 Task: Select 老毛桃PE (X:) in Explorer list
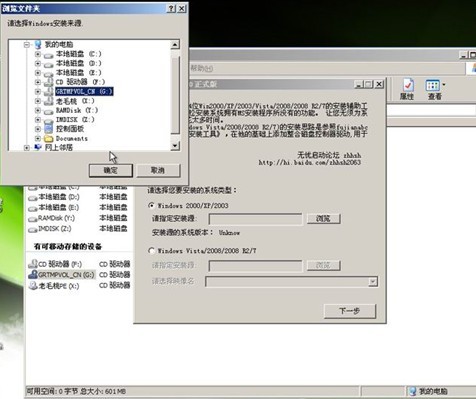click(59, 286)
